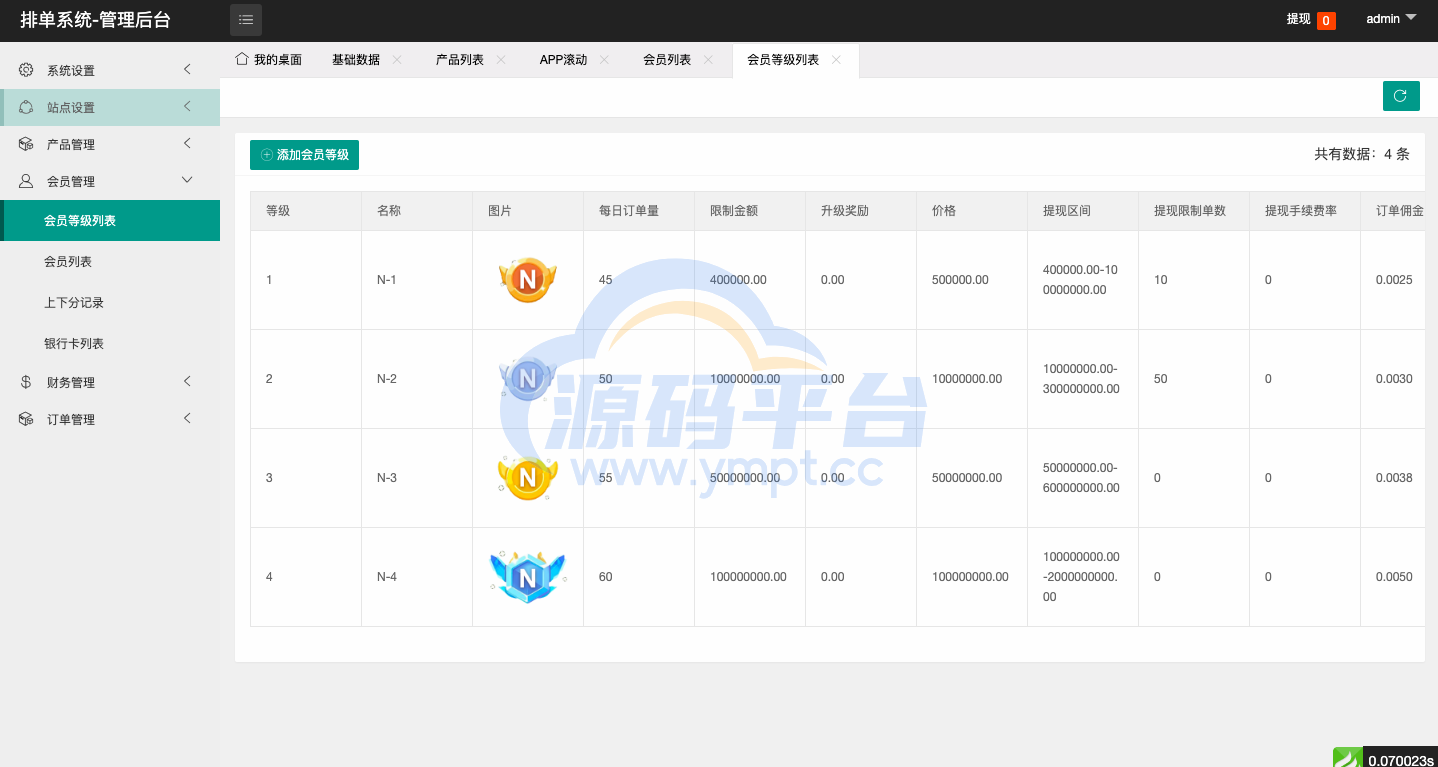Click the 0.0025 commission cell
The height and width of the screenshot is (767, 1438).
pos(1393,280)
